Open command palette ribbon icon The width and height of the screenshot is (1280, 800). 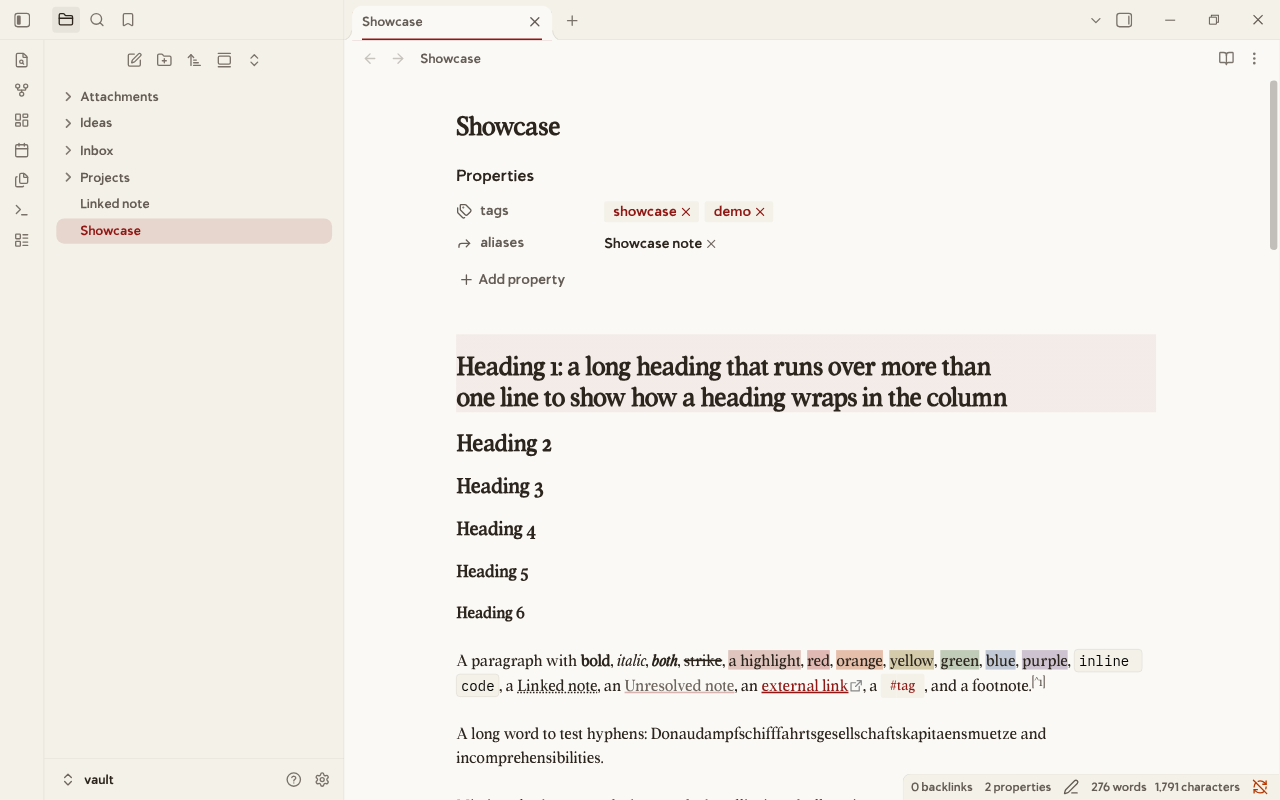pos(22,210)
